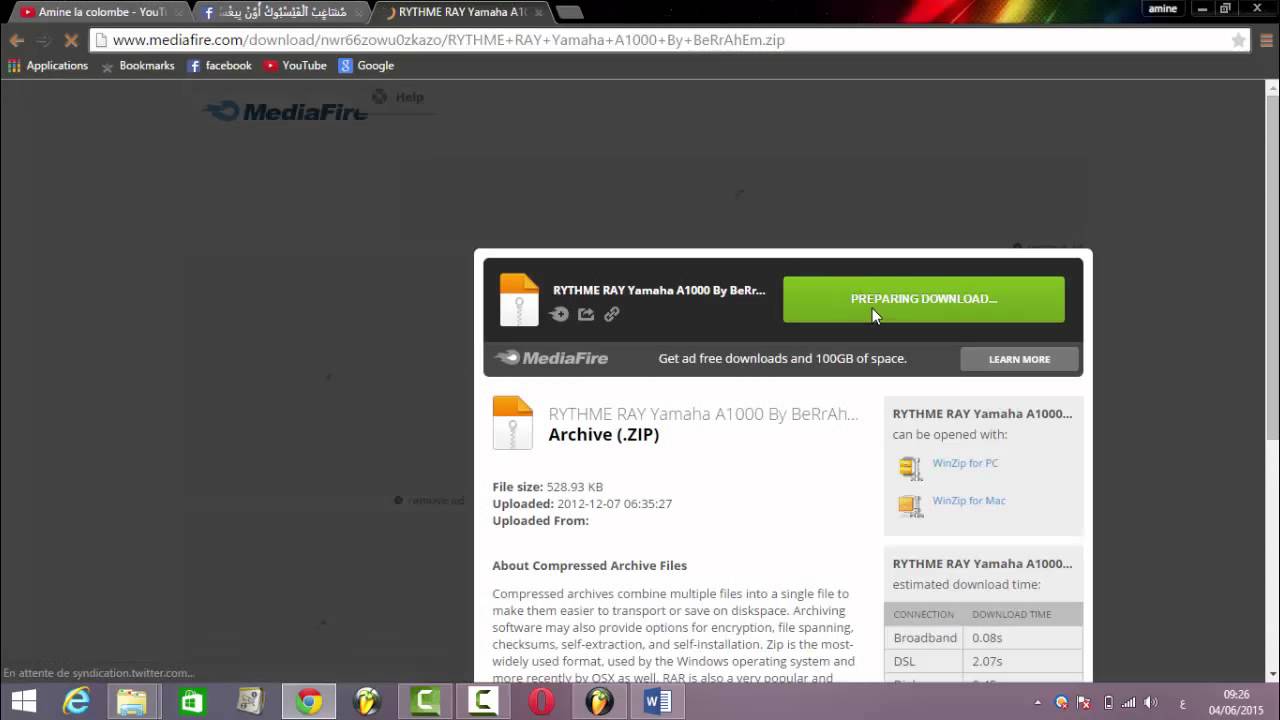Click the Broadband connection row
Image resolution: width=1280 pixels, height=720 pixels.
(x=983, y=638)
